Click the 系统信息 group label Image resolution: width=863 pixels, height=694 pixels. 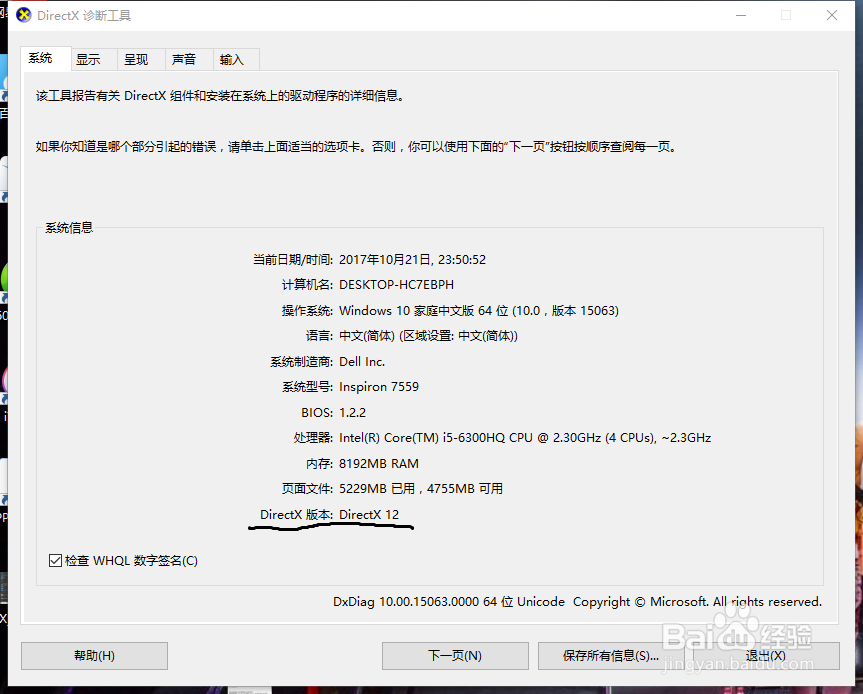[69, 227]
